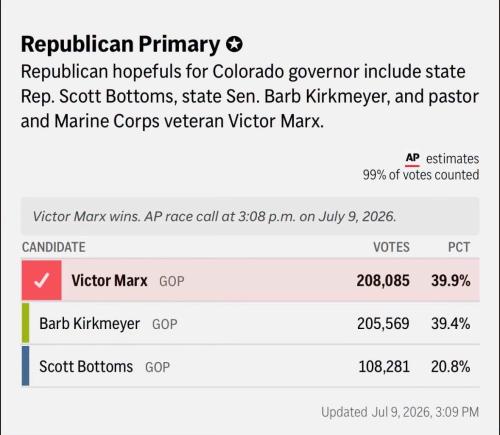Click the Colorado governor description paragraph
The image size is (500, 435).
coord(250,96)
